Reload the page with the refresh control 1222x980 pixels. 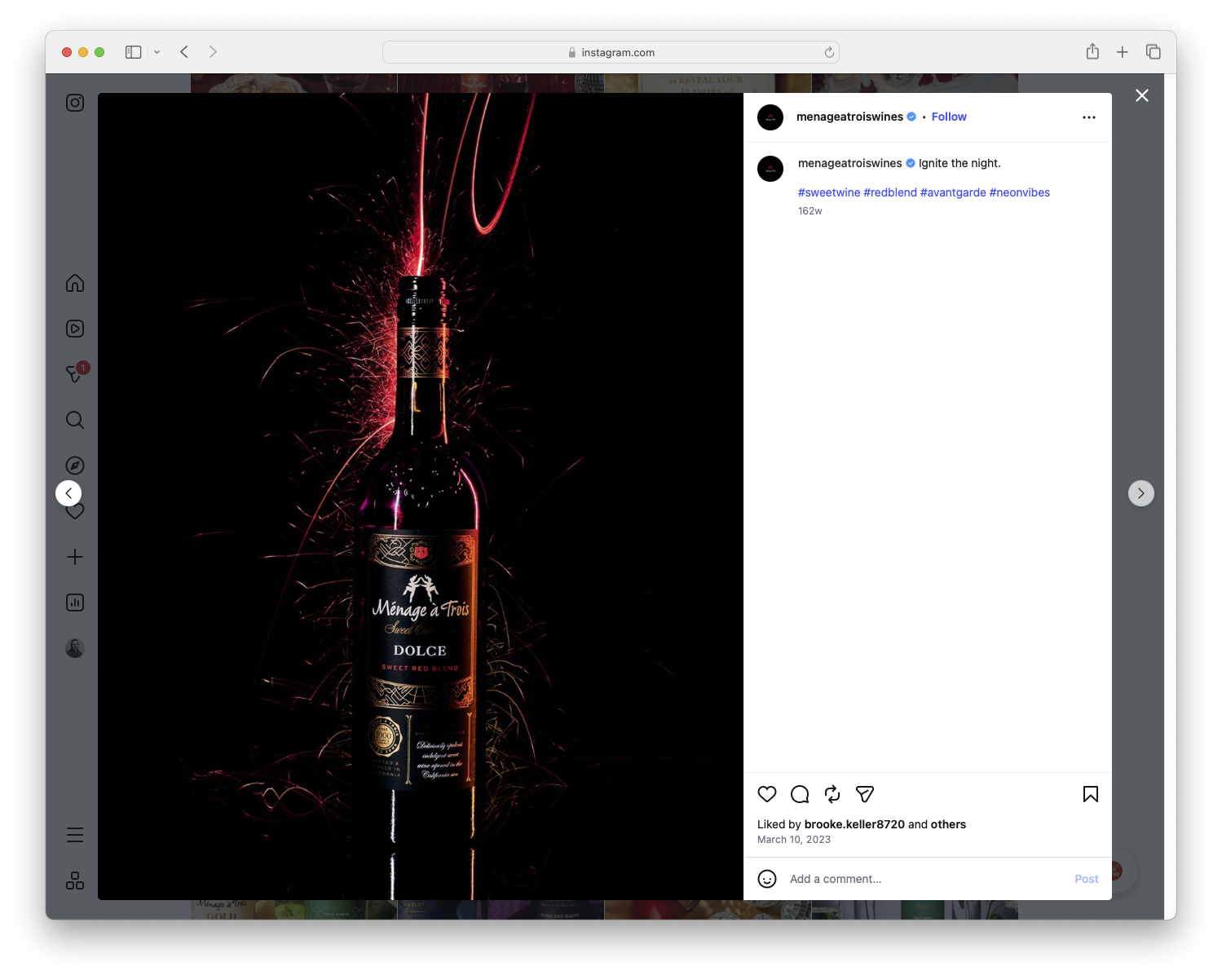[829, 51]
